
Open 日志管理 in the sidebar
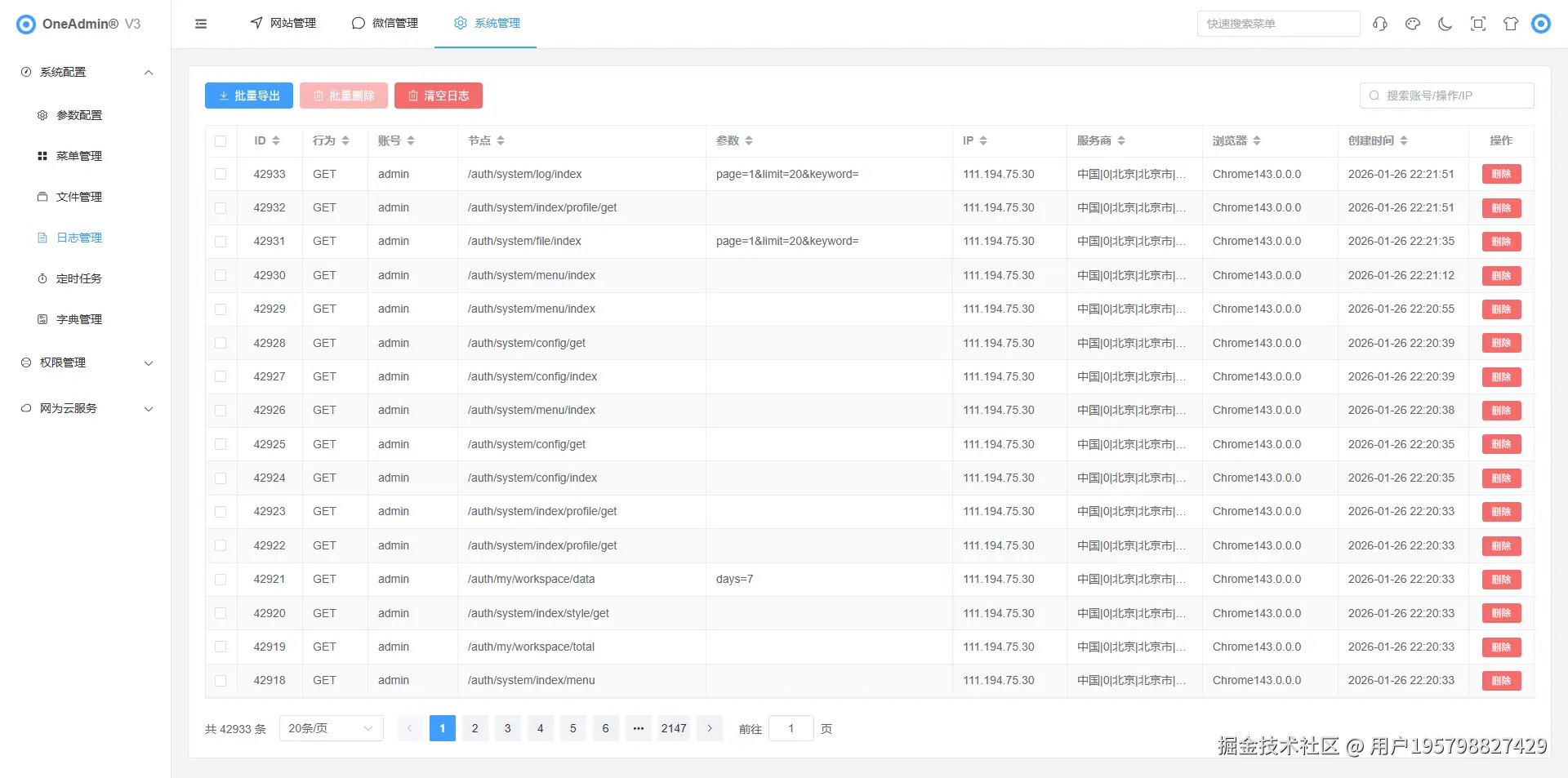point(79,238)
